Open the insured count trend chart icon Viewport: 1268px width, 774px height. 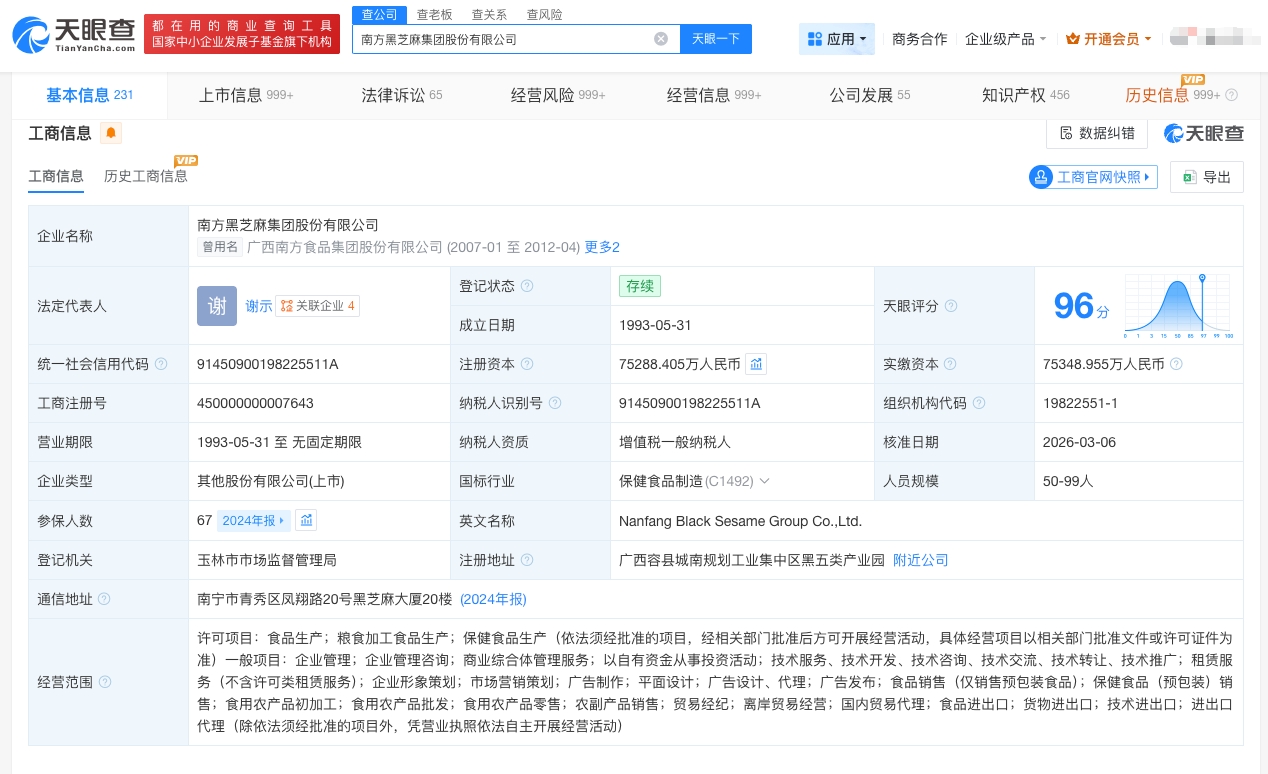click(x=307, y=520)
